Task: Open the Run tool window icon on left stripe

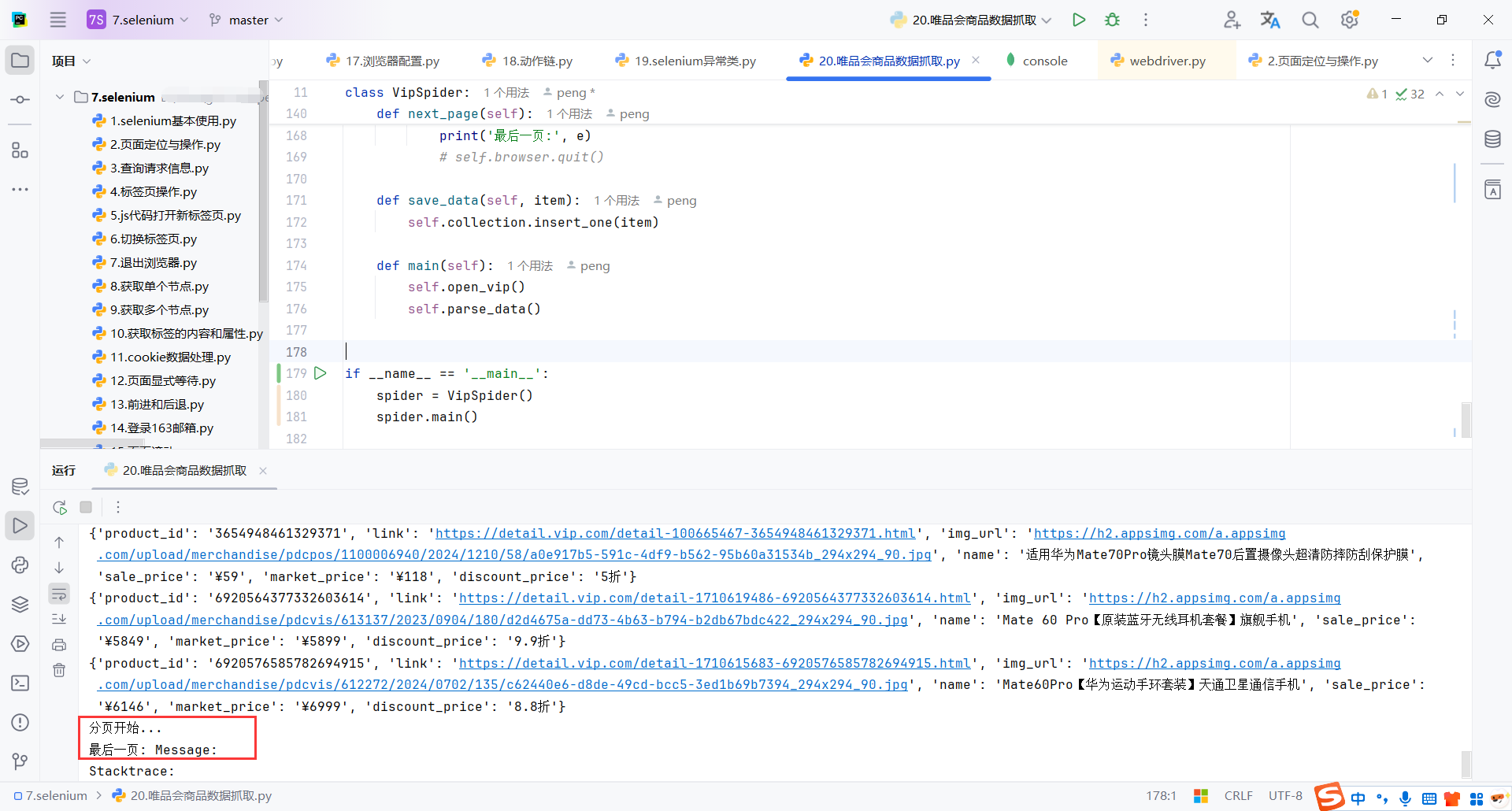Action: [x=20, y=525]
